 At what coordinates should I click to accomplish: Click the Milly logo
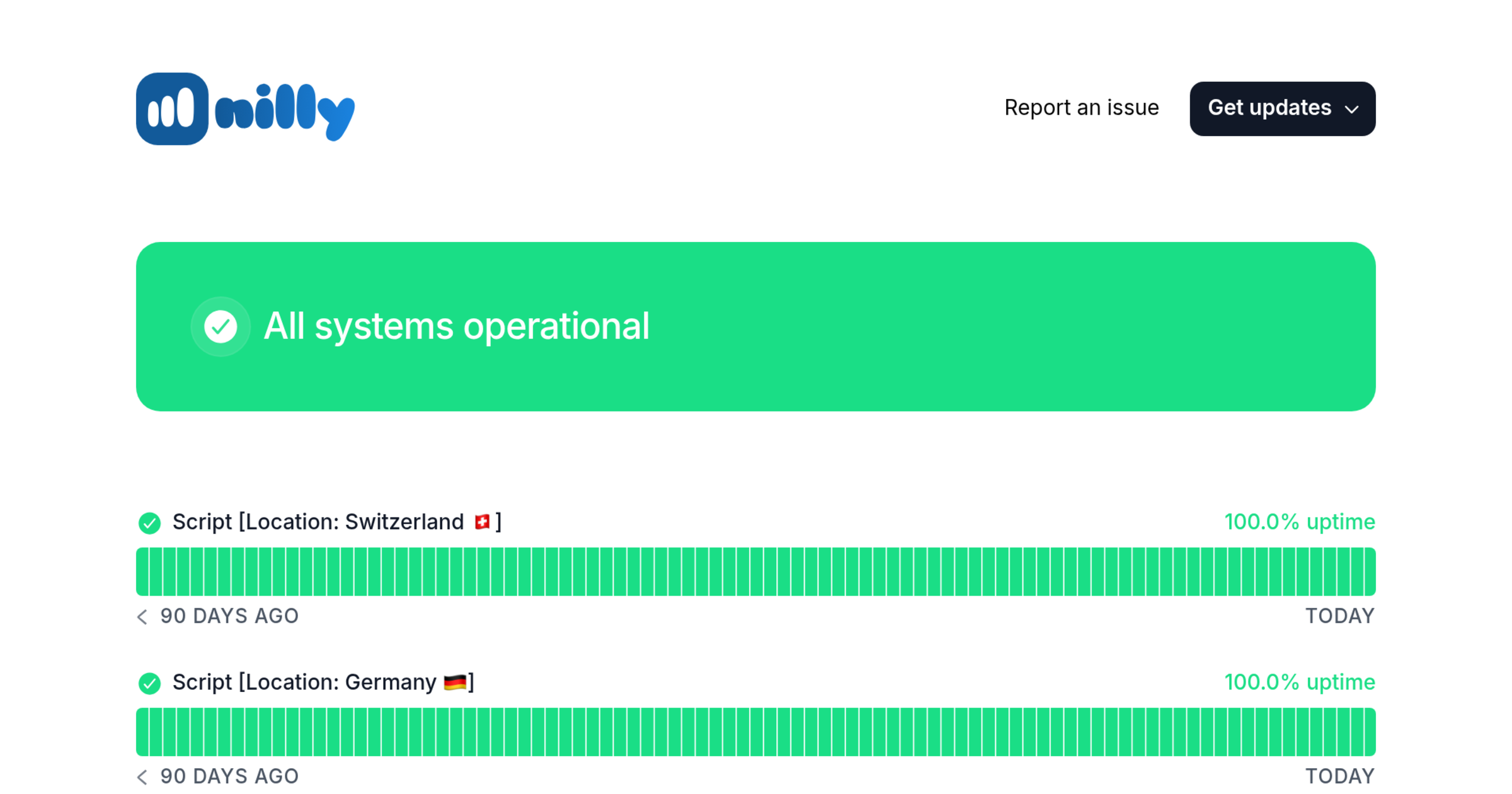pyautogui.click(x=246, y=108)
